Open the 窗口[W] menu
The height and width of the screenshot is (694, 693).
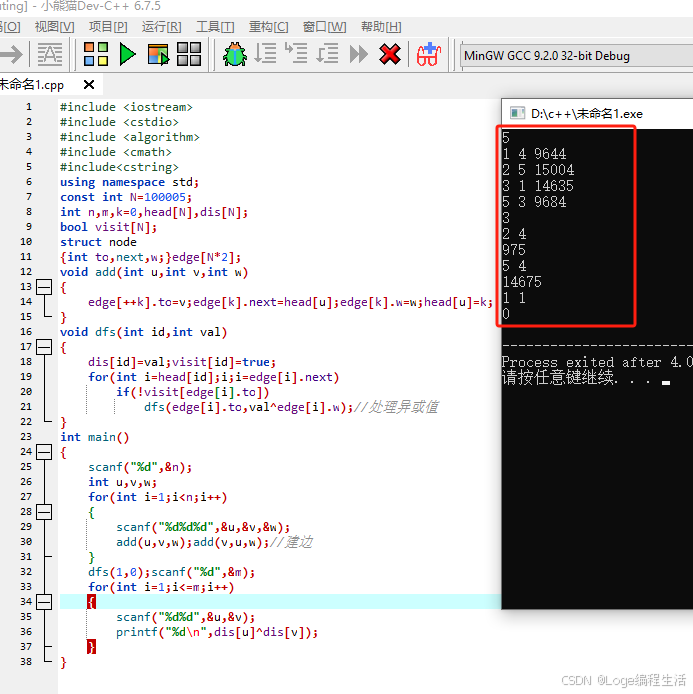pyautogui.click(x=324, y=27)
